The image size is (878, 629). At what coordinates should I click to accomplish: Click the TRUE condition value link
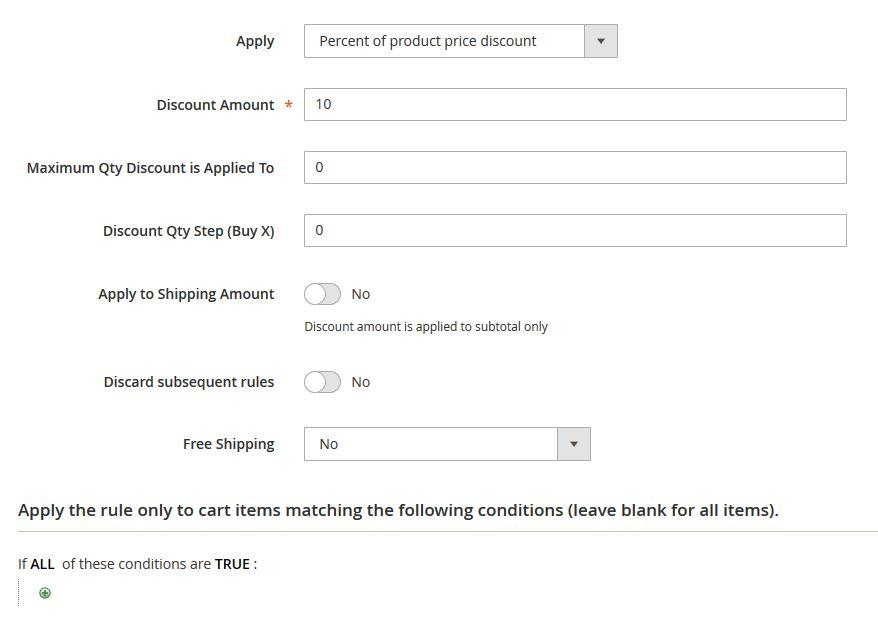pos(232,564)
